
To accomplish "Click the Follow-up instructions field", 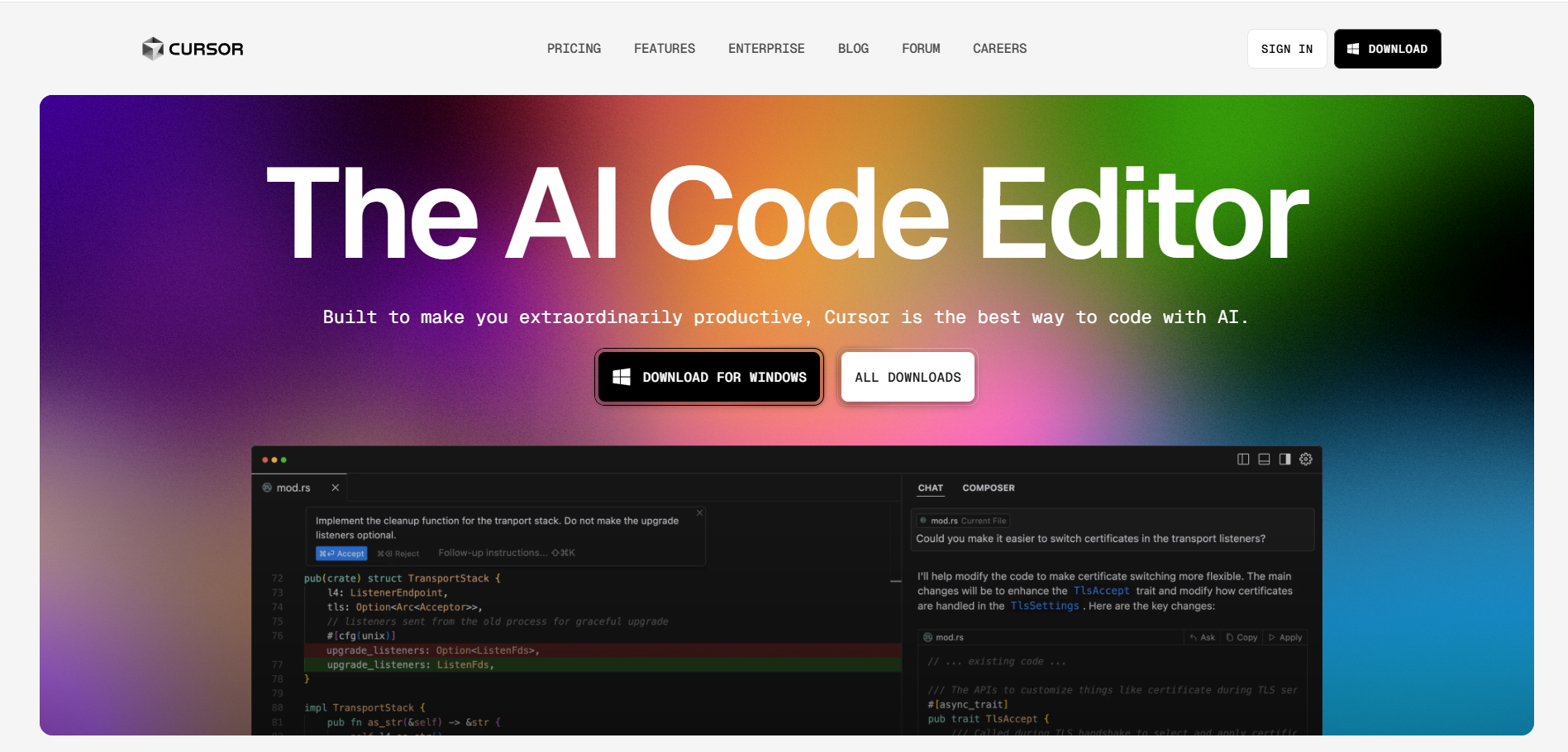I will tap(507, 553).
